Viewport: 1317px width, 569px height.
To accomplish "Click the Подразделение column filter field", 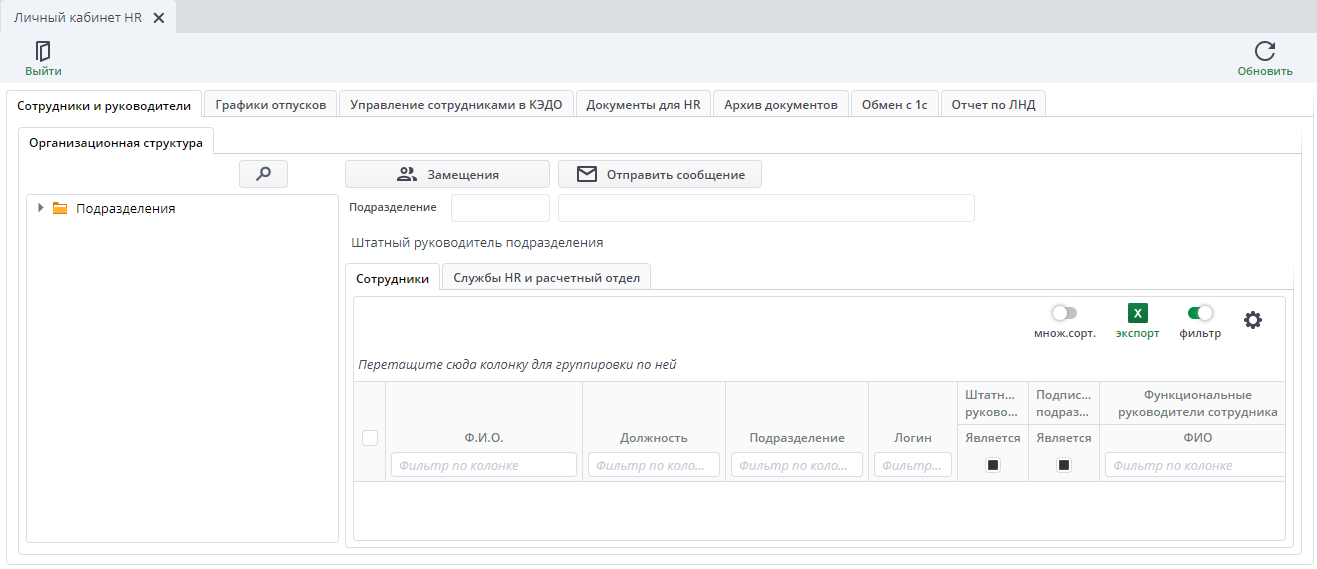I will point(797,464).
